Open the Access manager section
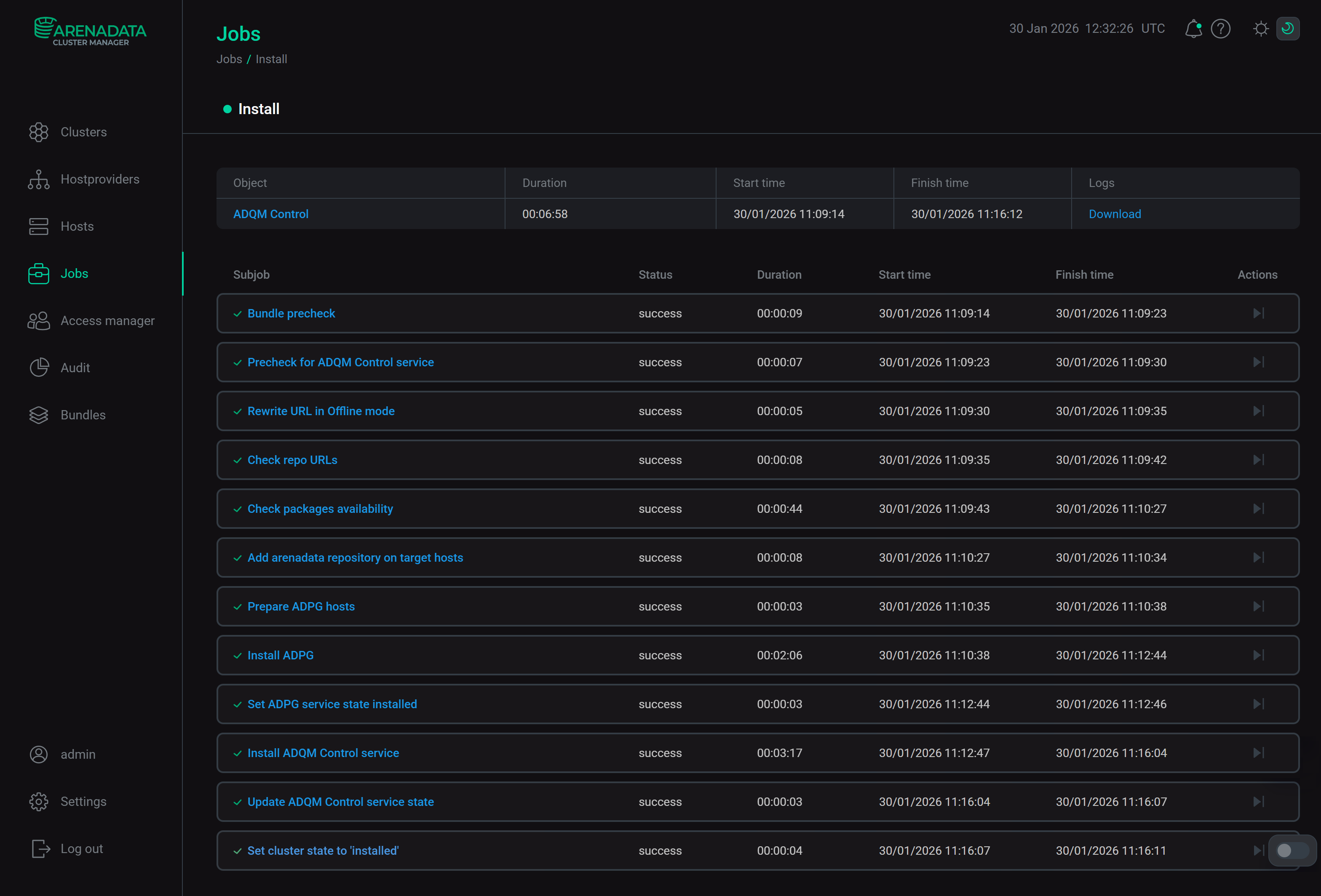 coord(107,320)
